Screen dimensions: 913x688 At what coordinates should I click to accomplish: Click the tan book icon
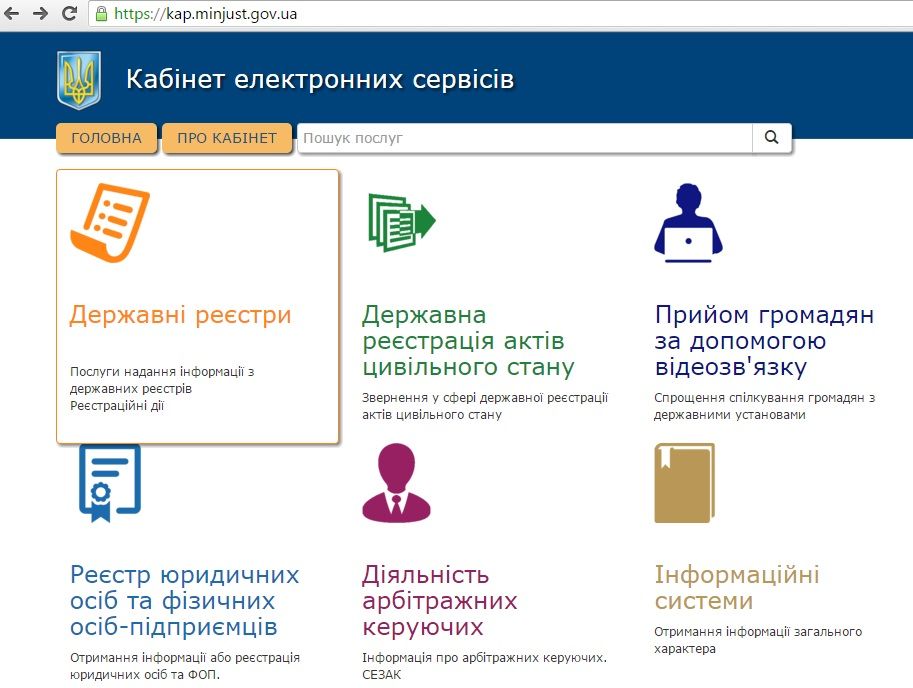[x=685, y=483]
